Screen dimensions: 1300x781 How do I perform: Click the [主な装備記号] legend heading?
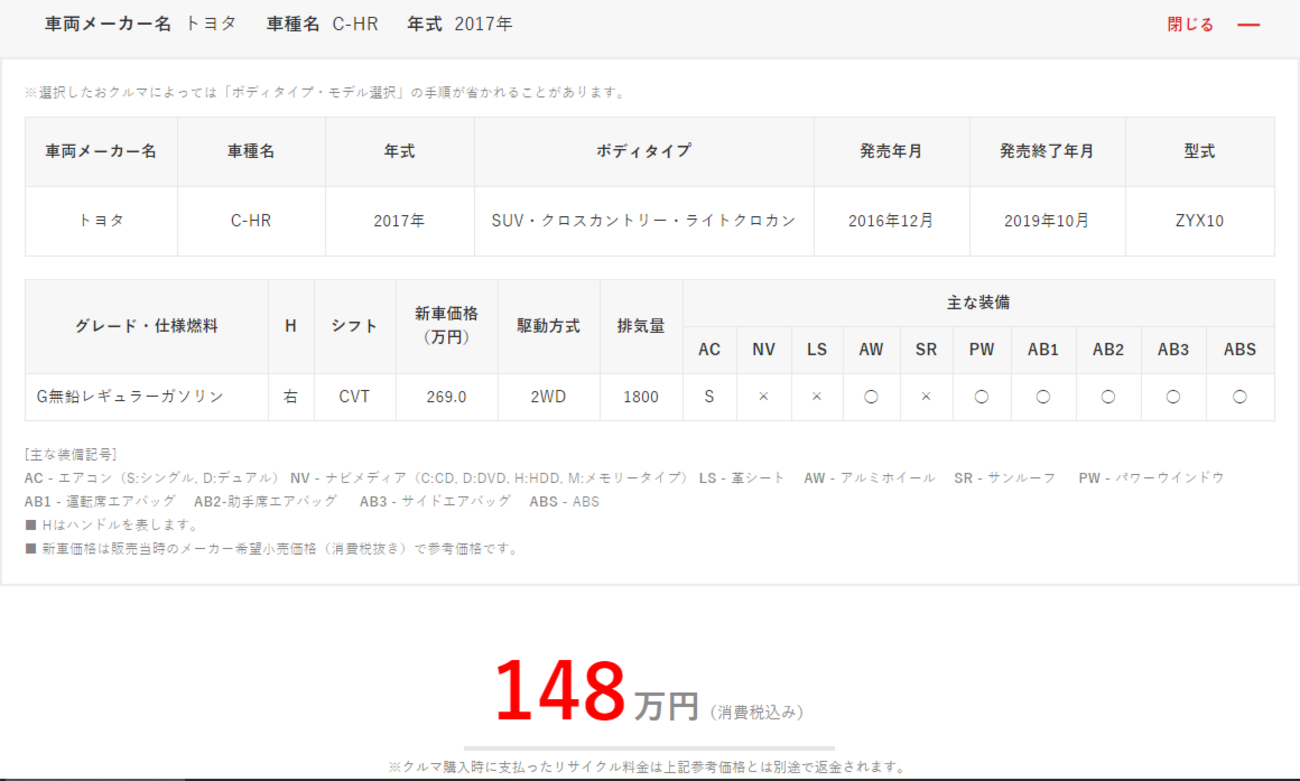coord(71,454)
